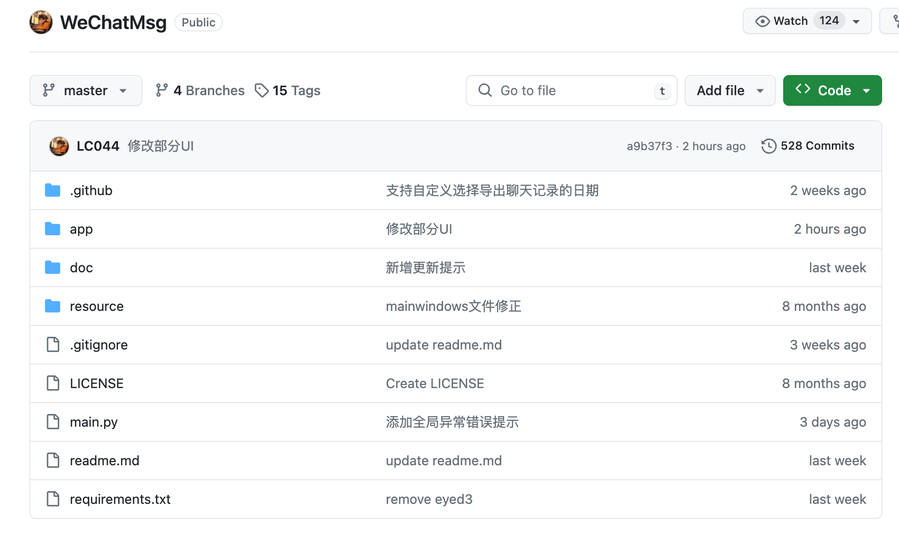The width and height of the screenshot is (899, 534).
Task: Open the requirements.txt file
Action: coord(120,499)
